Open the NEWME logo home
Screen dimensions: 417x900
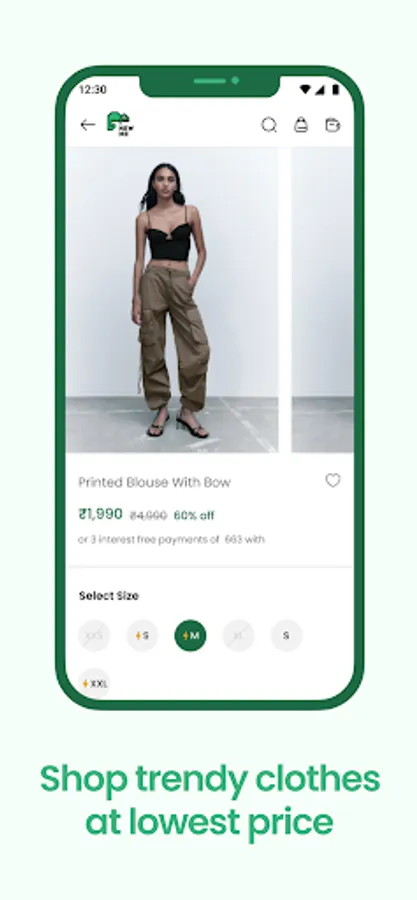[x=120, y=124]
